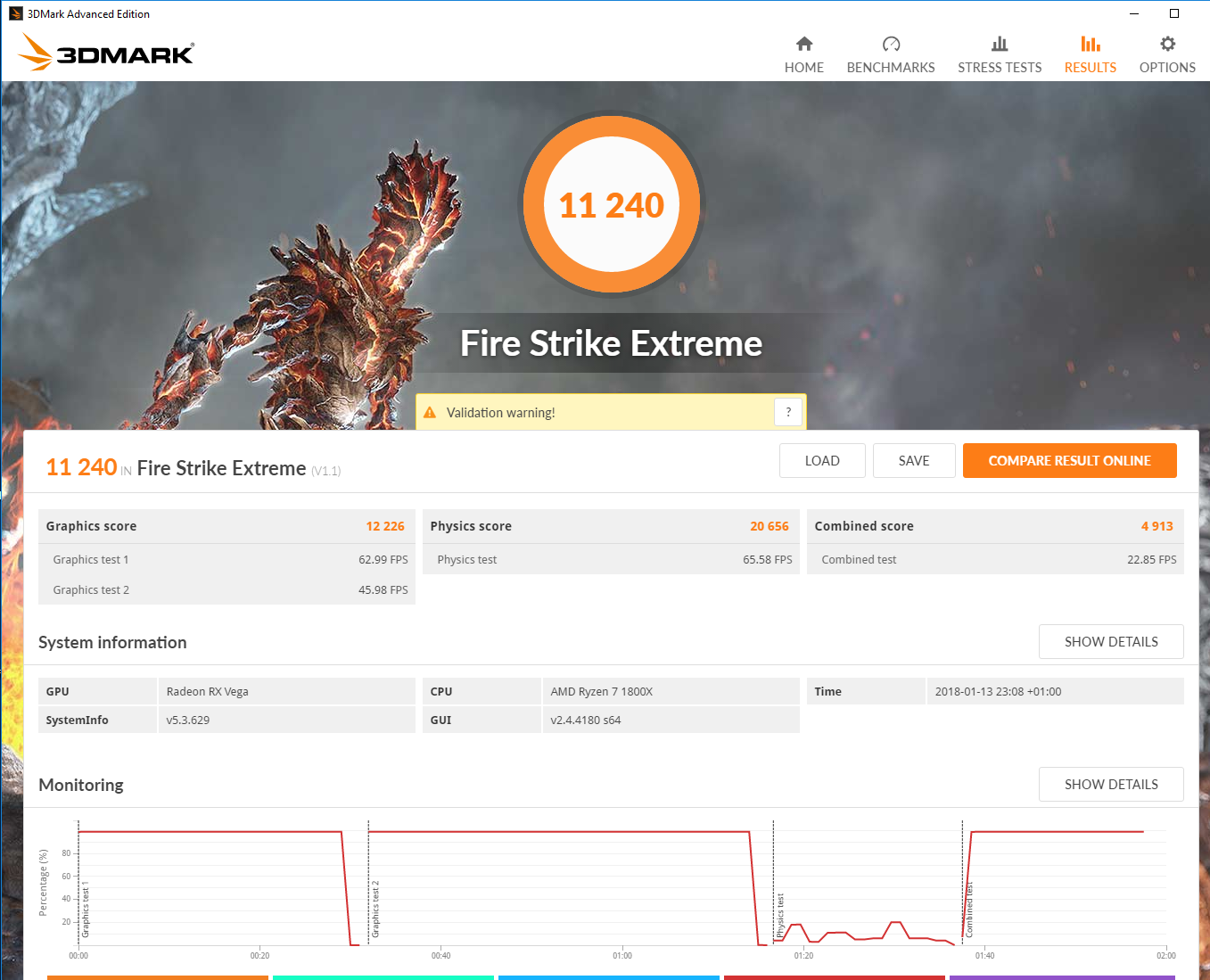Click the purple legend color bar
The width and height of the screenshot is (1210, 980).
click(x=1062, y=977)
